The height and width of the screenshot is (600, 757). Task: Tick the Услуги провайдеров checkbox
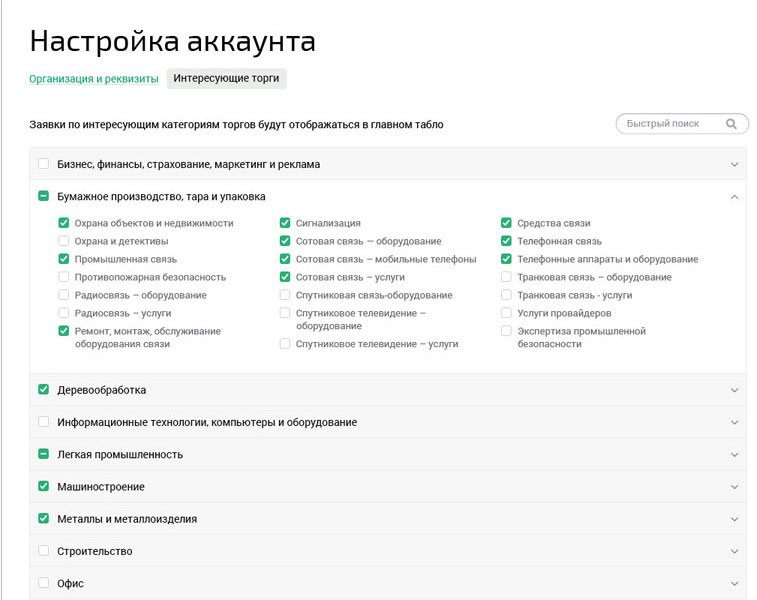click(x=506, y=313)
